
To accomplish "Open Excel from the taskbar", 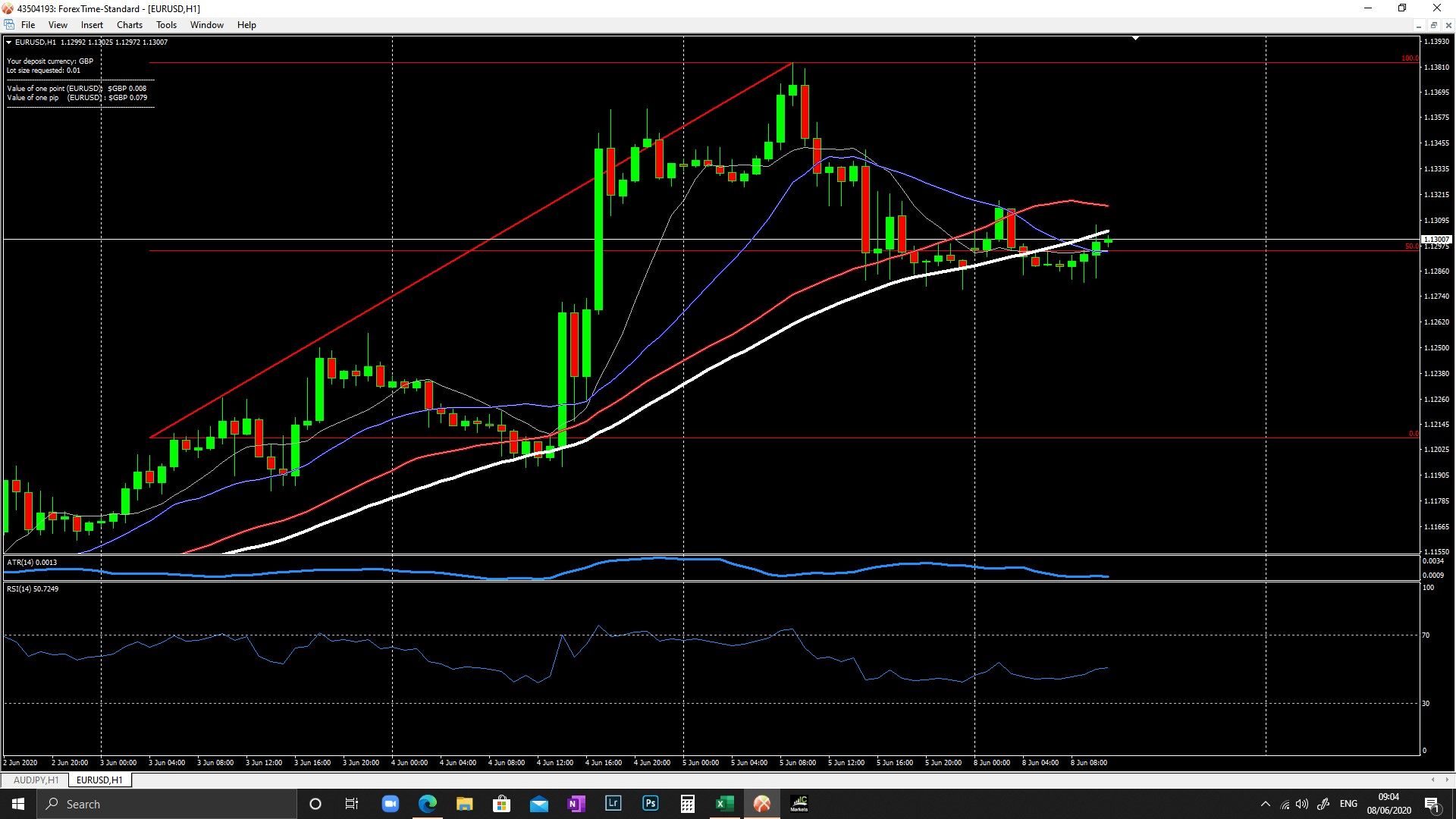I will pos(724,804).
